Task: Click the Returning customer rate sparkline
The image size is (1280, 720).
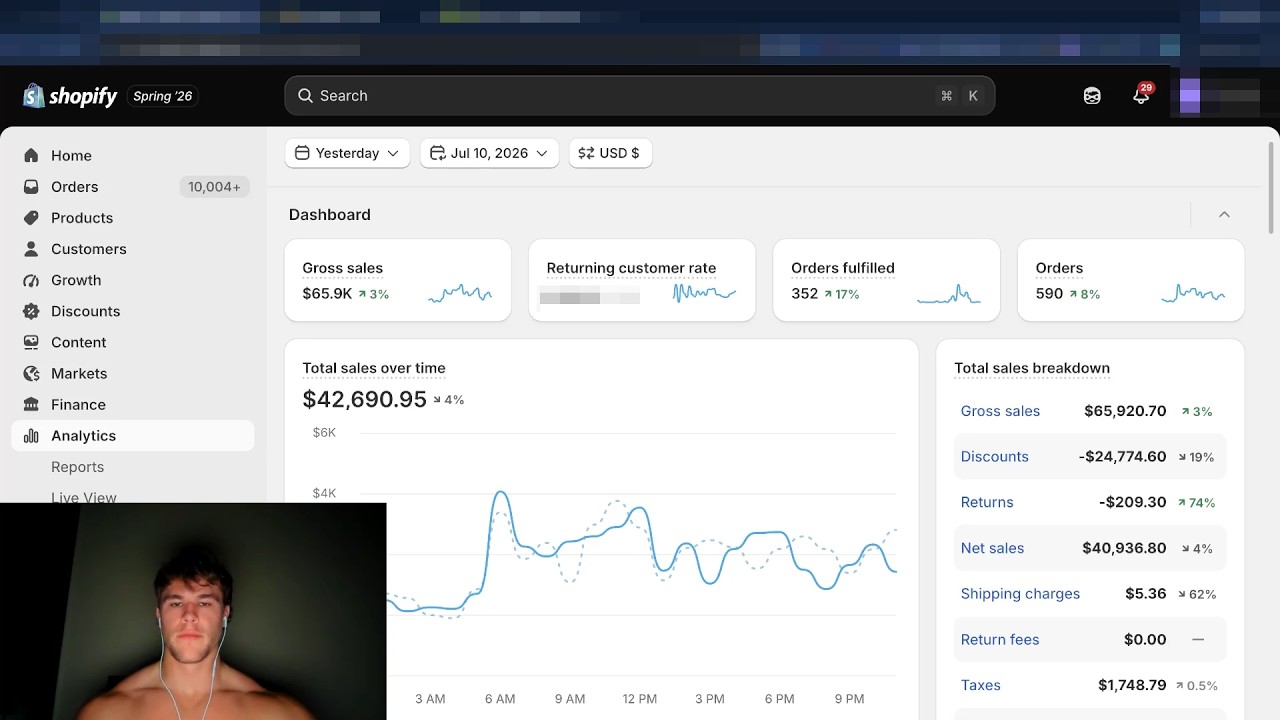Action: coord(704,293)
